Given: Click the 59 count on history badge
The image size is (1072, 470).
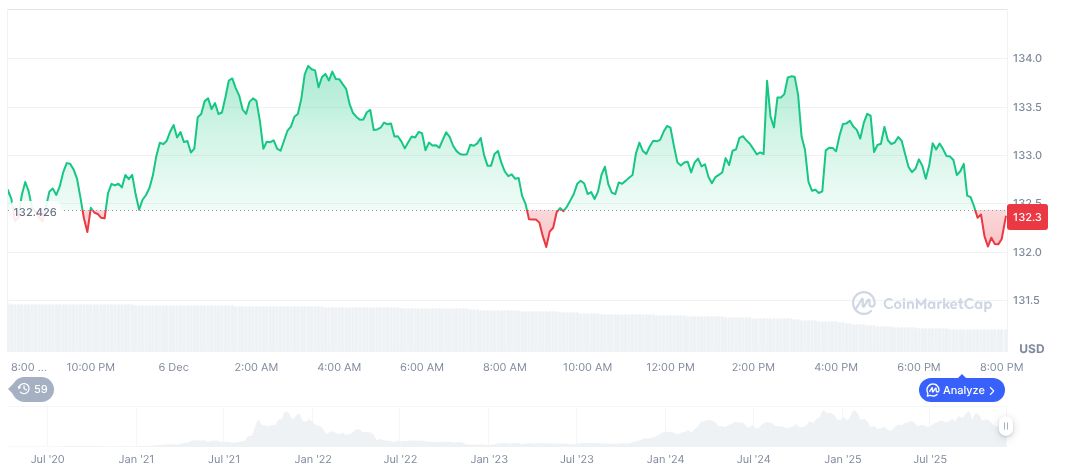Looking at the screenshot, I should click(41, 389).
